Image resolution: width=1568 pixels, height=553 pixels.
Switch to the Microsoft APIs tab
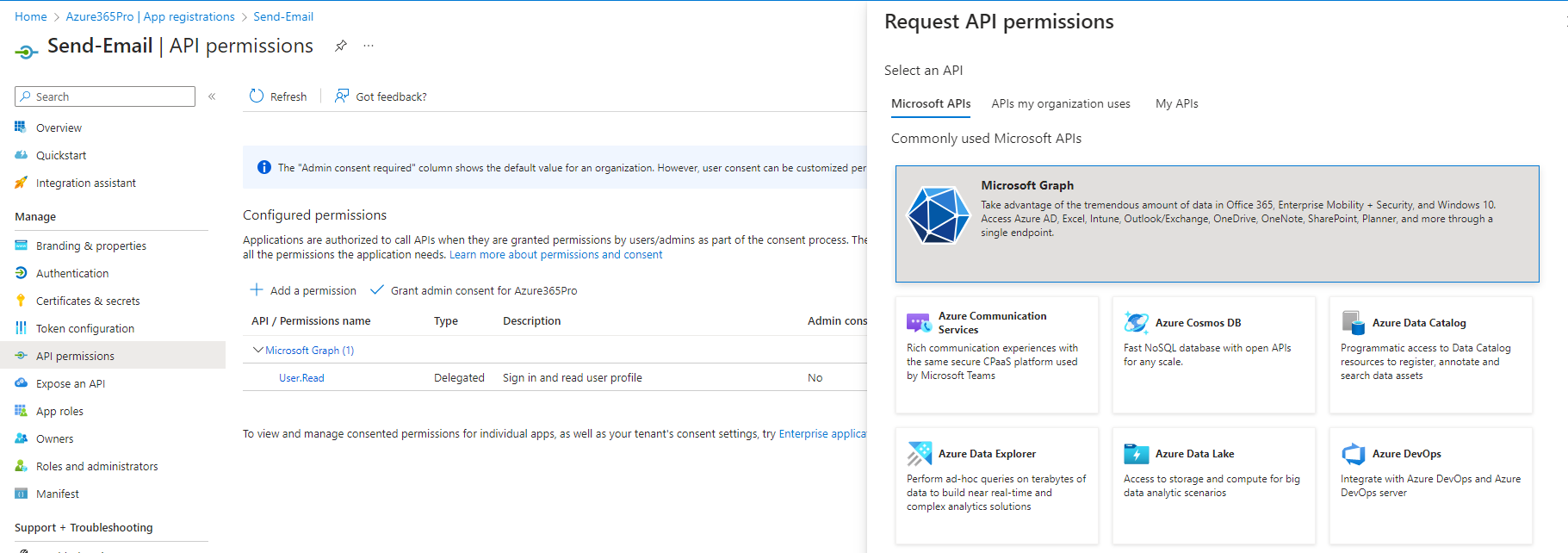(931, 103)
